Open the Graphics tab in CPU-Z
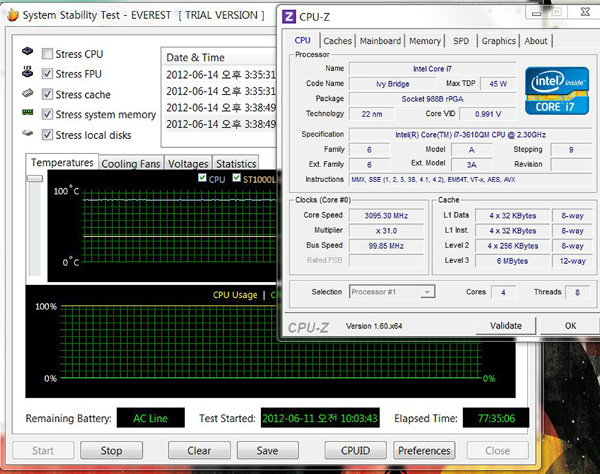Image resolution: width=600 pixels, height=474 pixels. pyautogui.click(x=499, y=41)
